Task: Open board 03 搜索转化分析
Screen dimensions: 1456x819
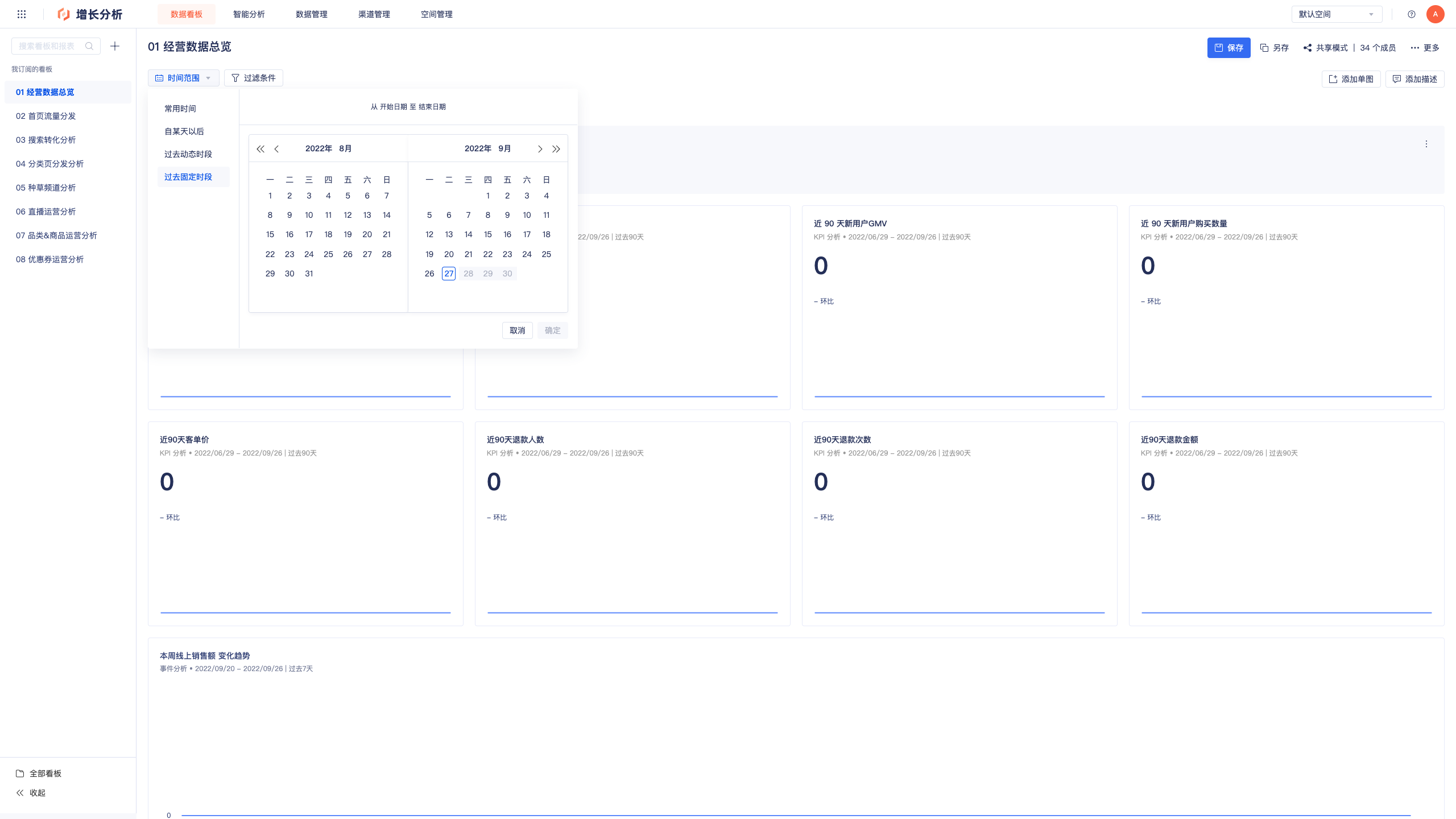Action: tap(68, 140)
